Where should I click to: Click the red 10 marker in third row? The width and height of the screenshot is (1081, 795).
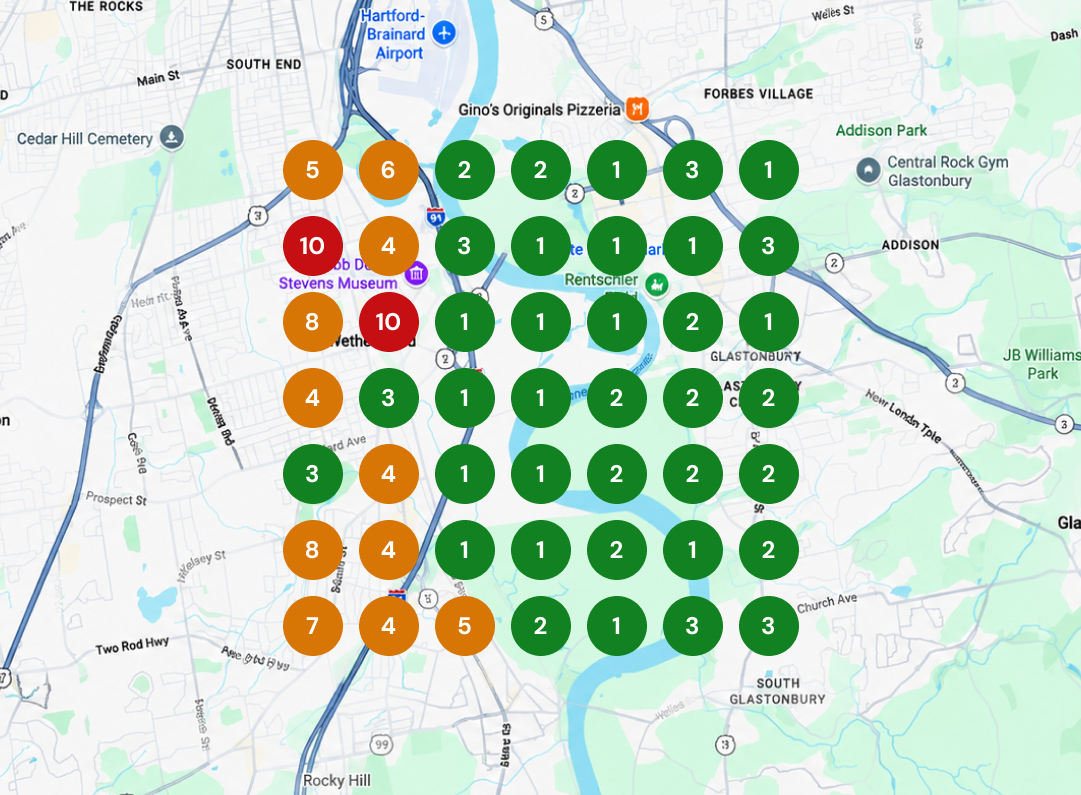point(388,321)
